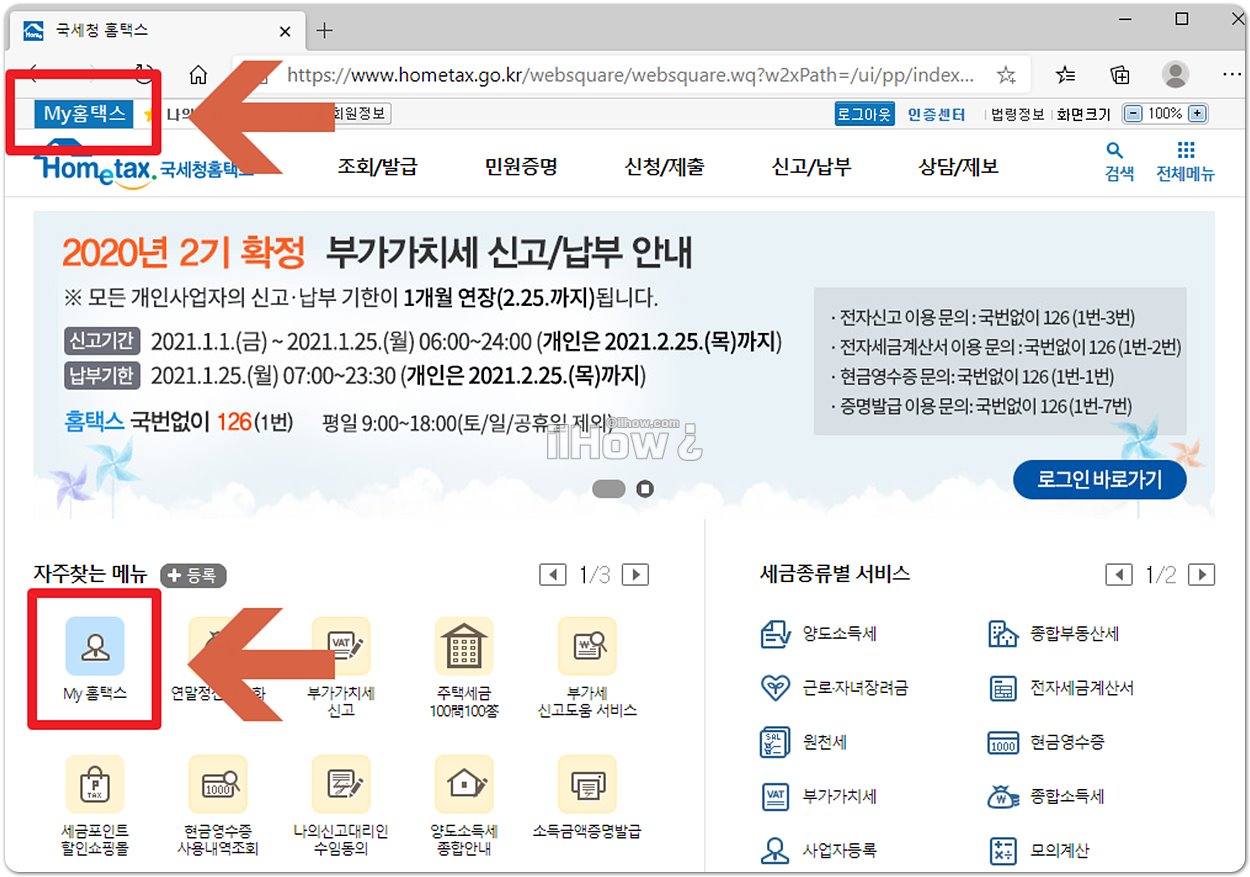Select first banner slide indicator
1250x877 pixels.
tap(609, 489)
